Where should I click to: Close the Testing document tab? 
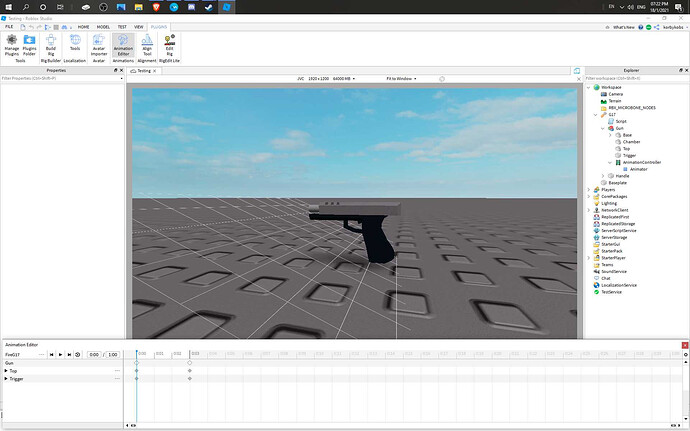(x=155, y=71)
